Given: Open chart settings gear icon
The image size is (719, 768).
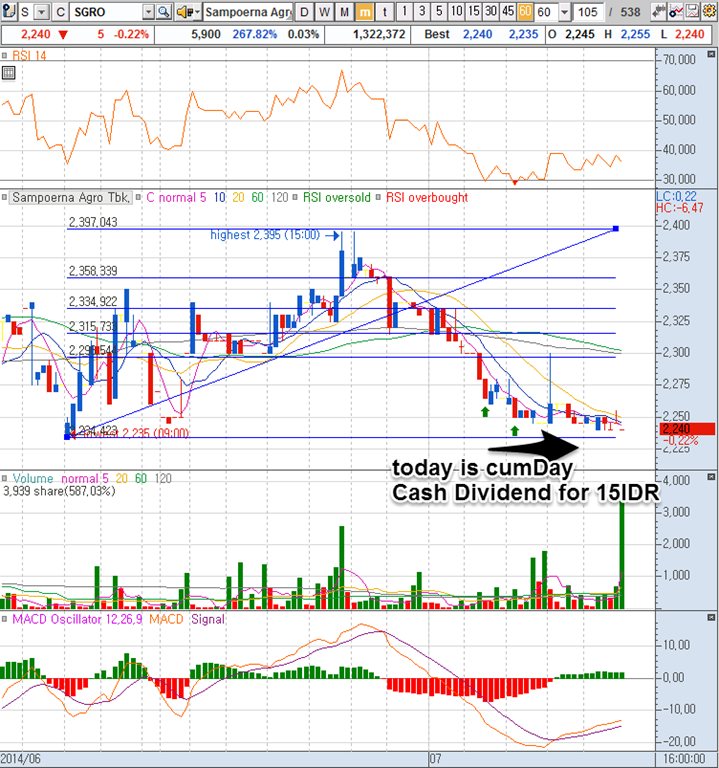Looking at the screenshot, I should [709, 11].
